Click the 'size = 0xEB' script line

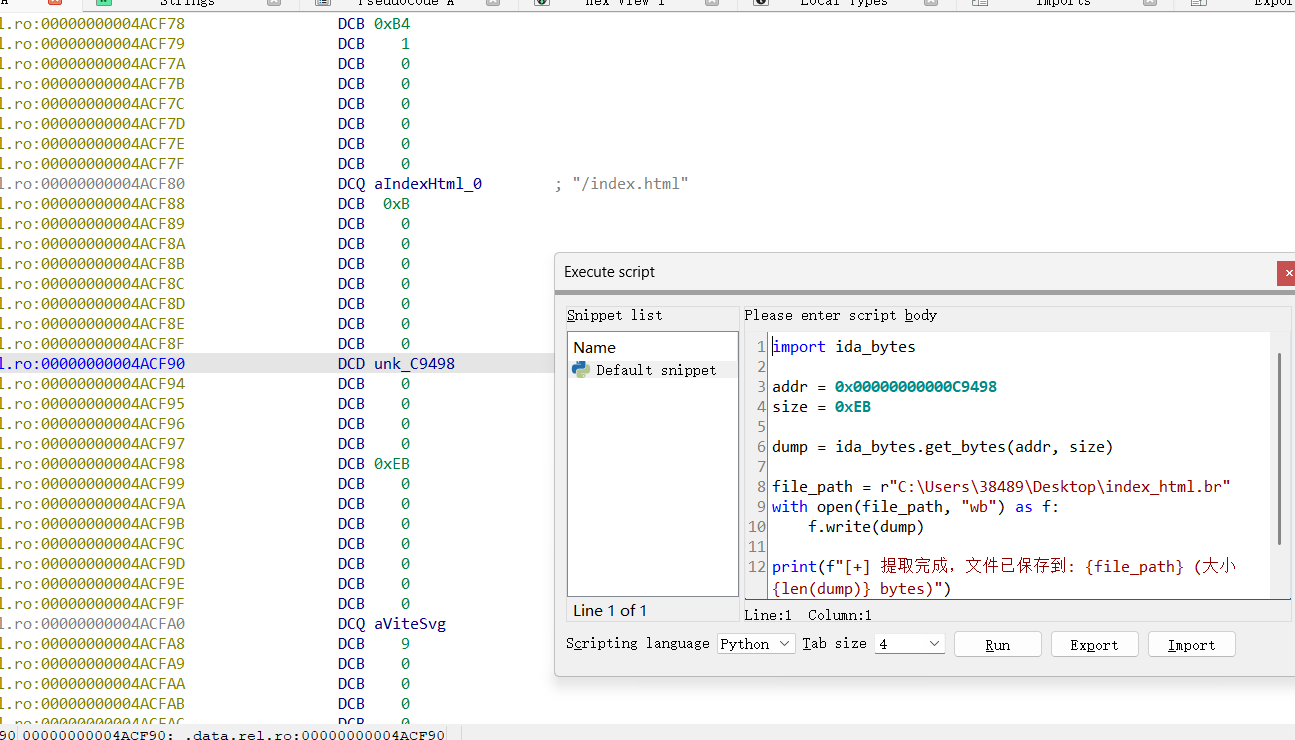(821, 407)
